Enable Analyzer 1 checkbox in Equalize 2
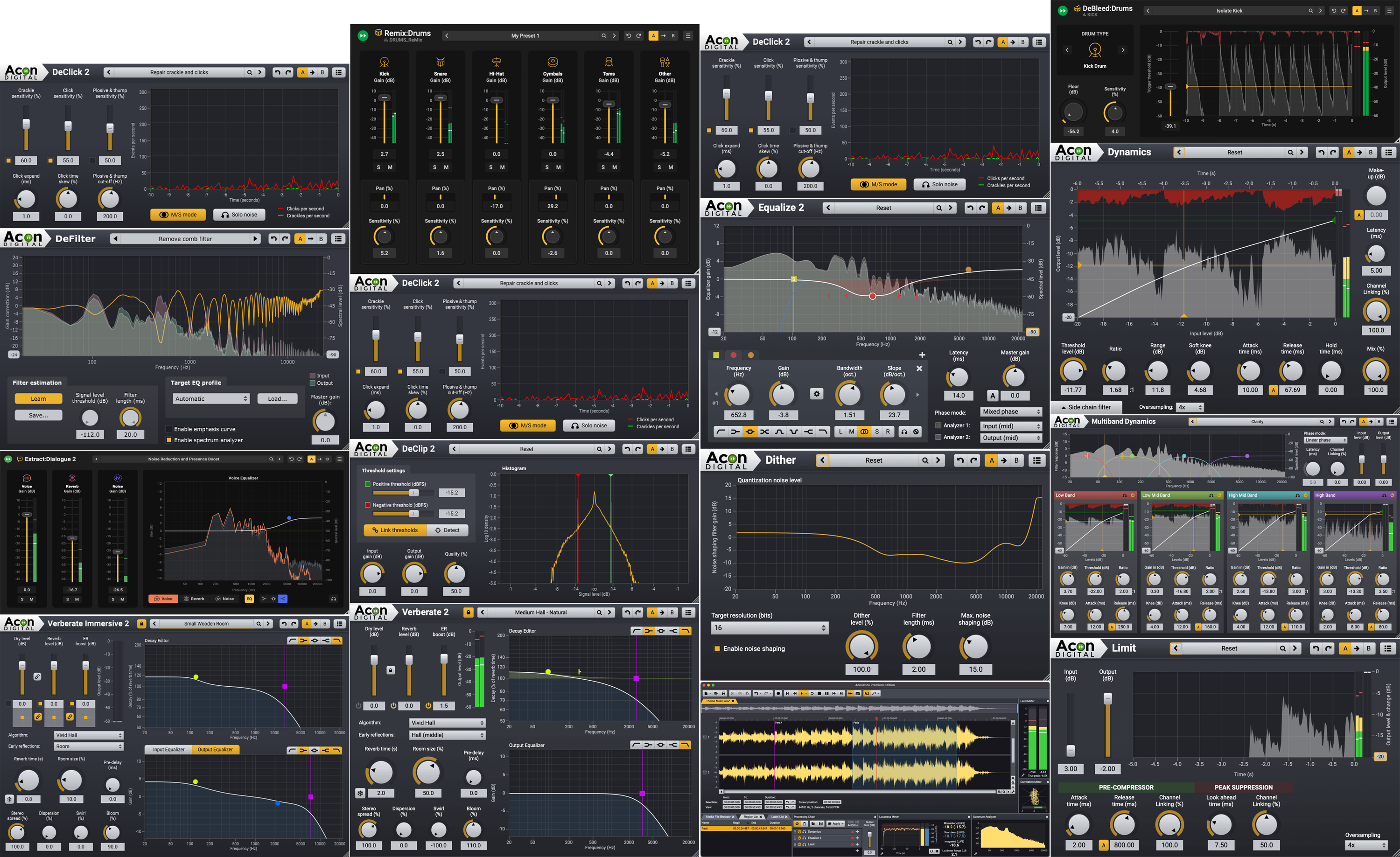1400x857 pixels. click(938, 425)
